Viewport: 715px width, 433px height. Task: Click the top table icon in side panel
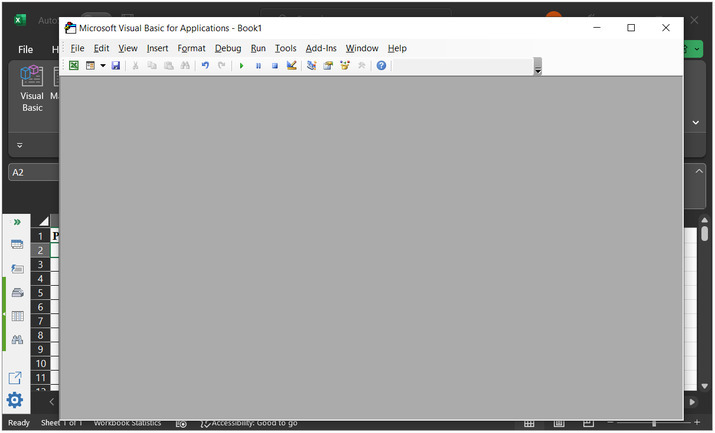pyautogui.click(x=17, y=245)
